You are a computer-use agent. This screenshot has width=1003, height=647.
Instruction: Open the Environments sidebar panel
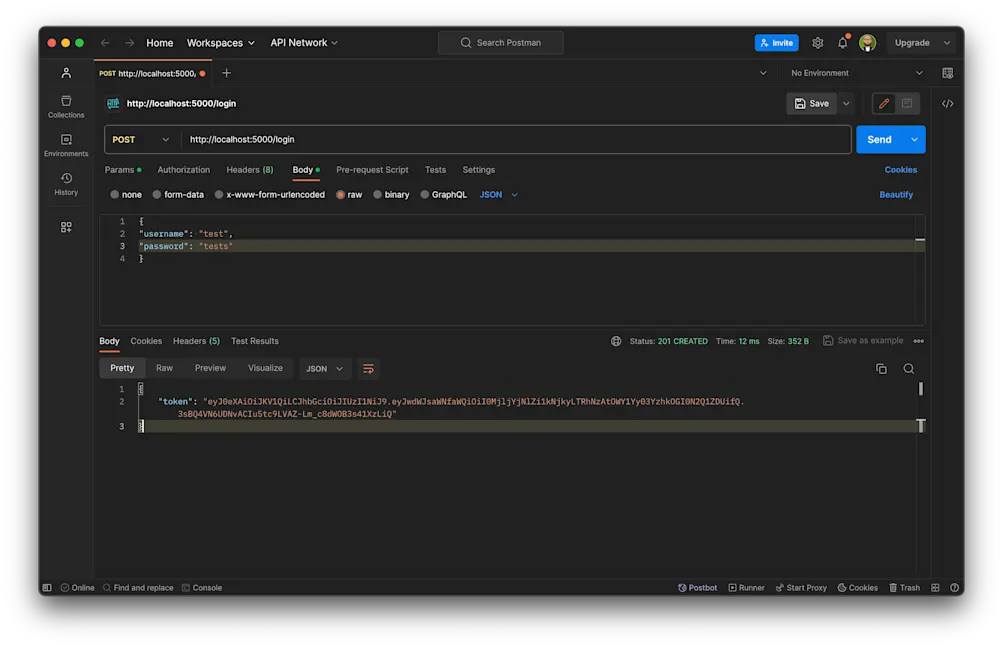(x=65, y=146)
